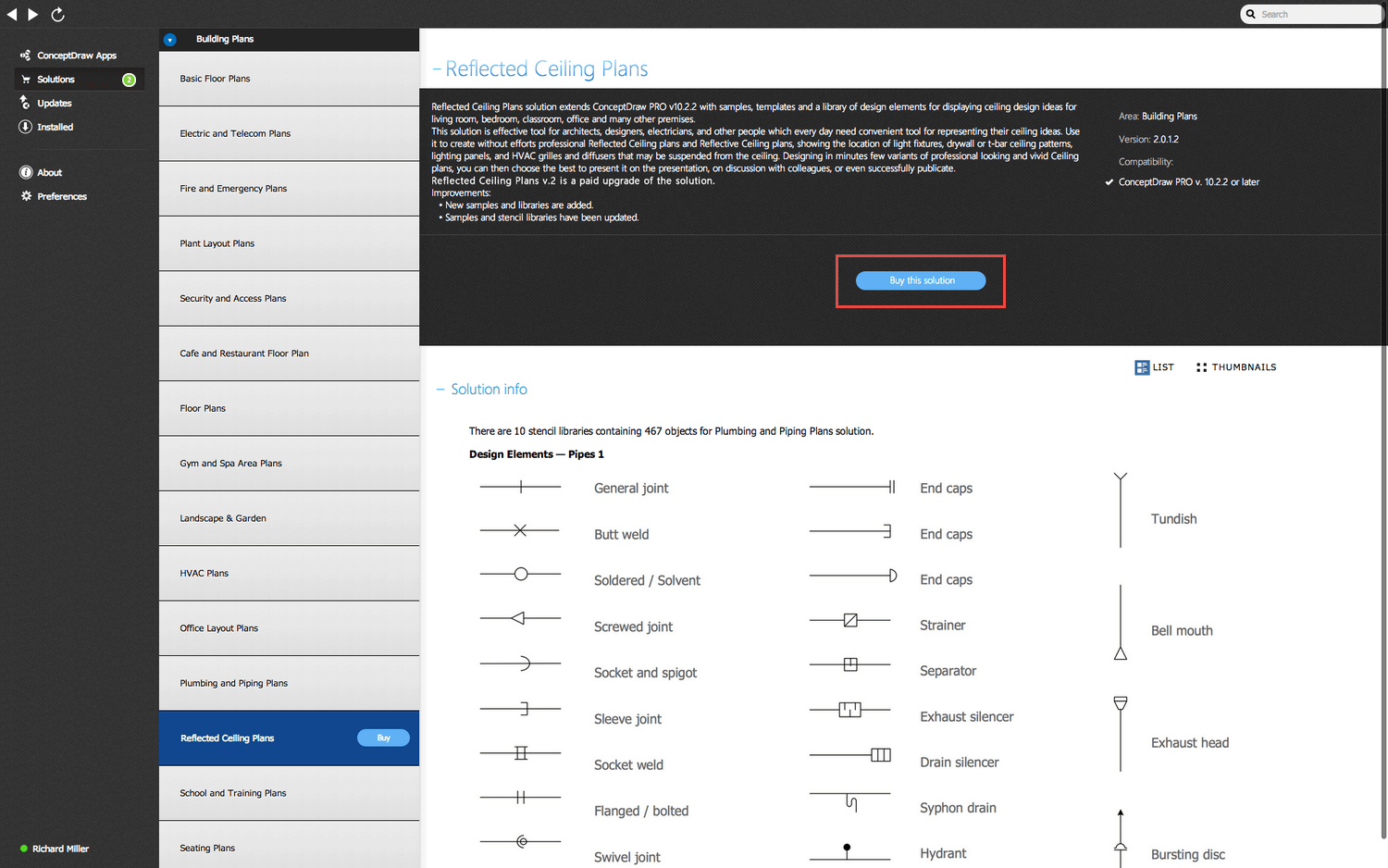Screen dimensions: 1388x868
Task: Click the green Solutions count badge
Action: click(130, 80)
